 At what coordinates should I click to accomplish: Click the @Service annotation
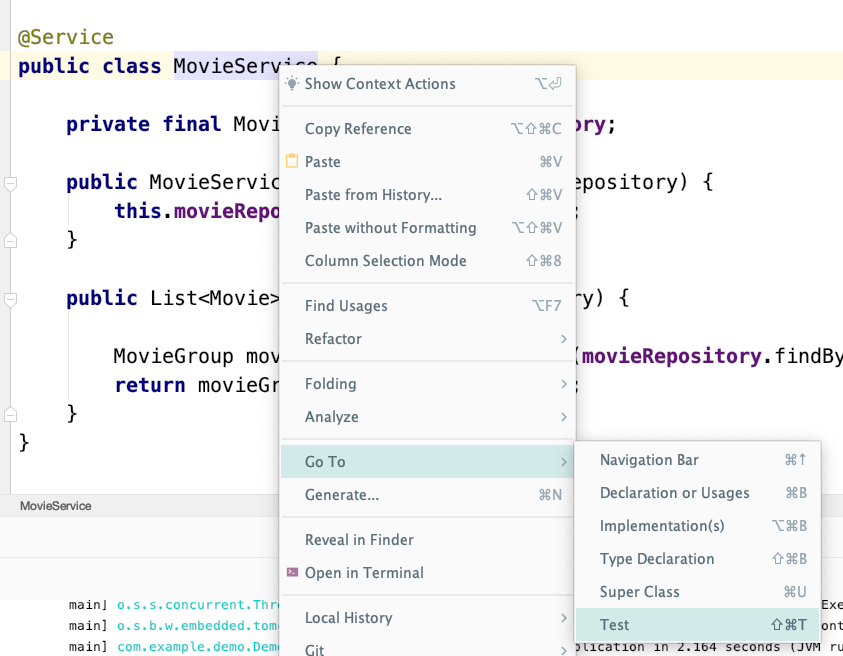tap(66, 38)
